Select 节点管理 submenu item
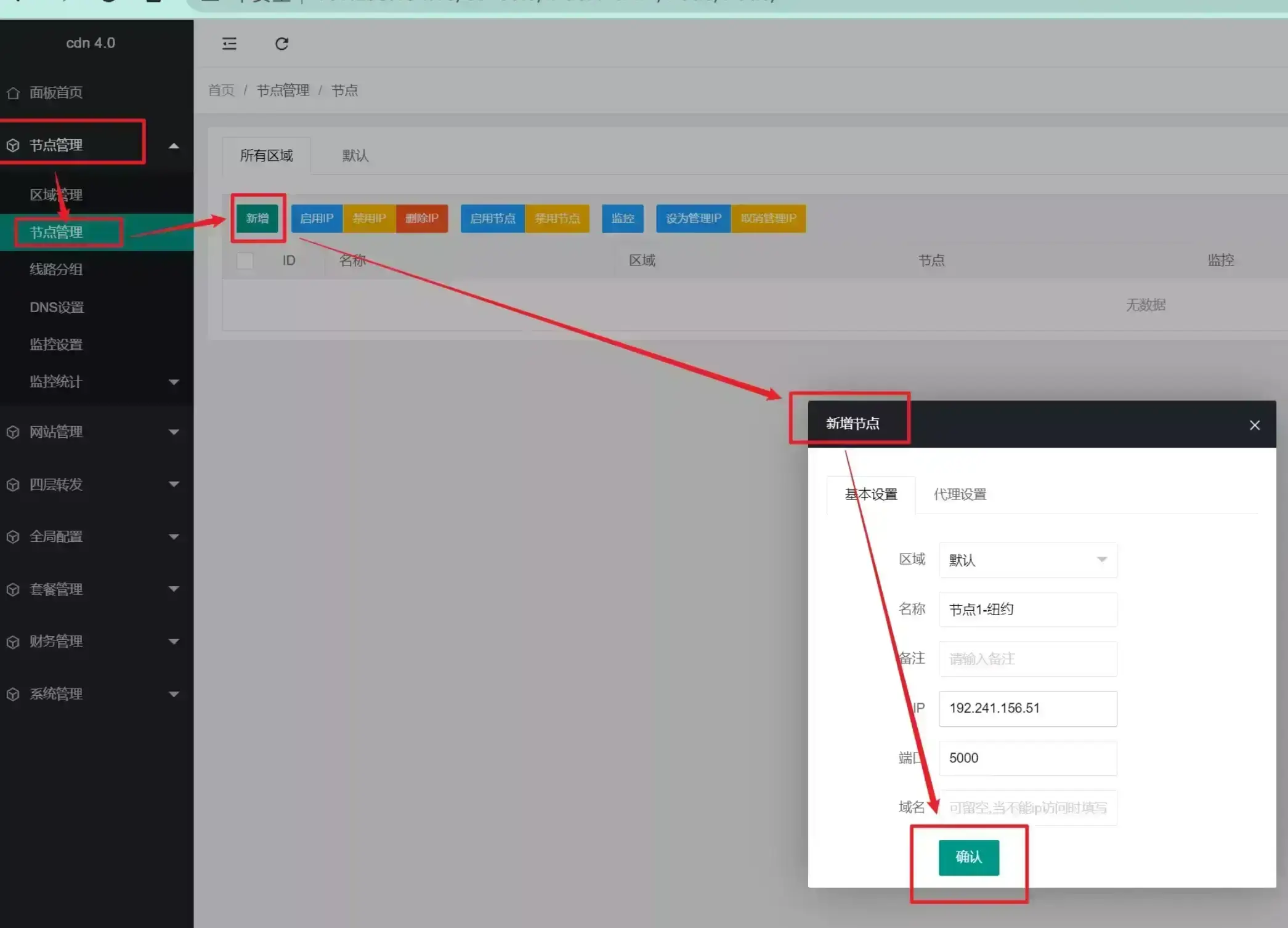 pos(56,232)
